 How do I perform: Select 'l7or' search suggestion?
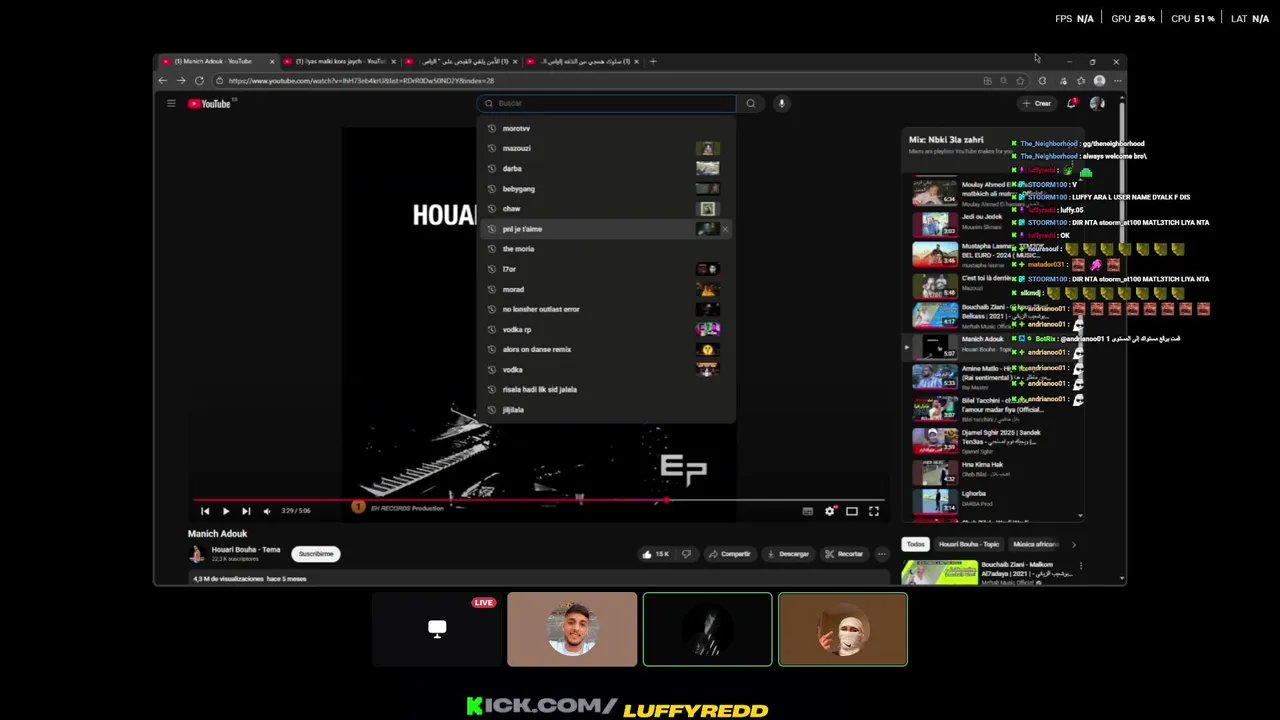[x=606, y=269]
